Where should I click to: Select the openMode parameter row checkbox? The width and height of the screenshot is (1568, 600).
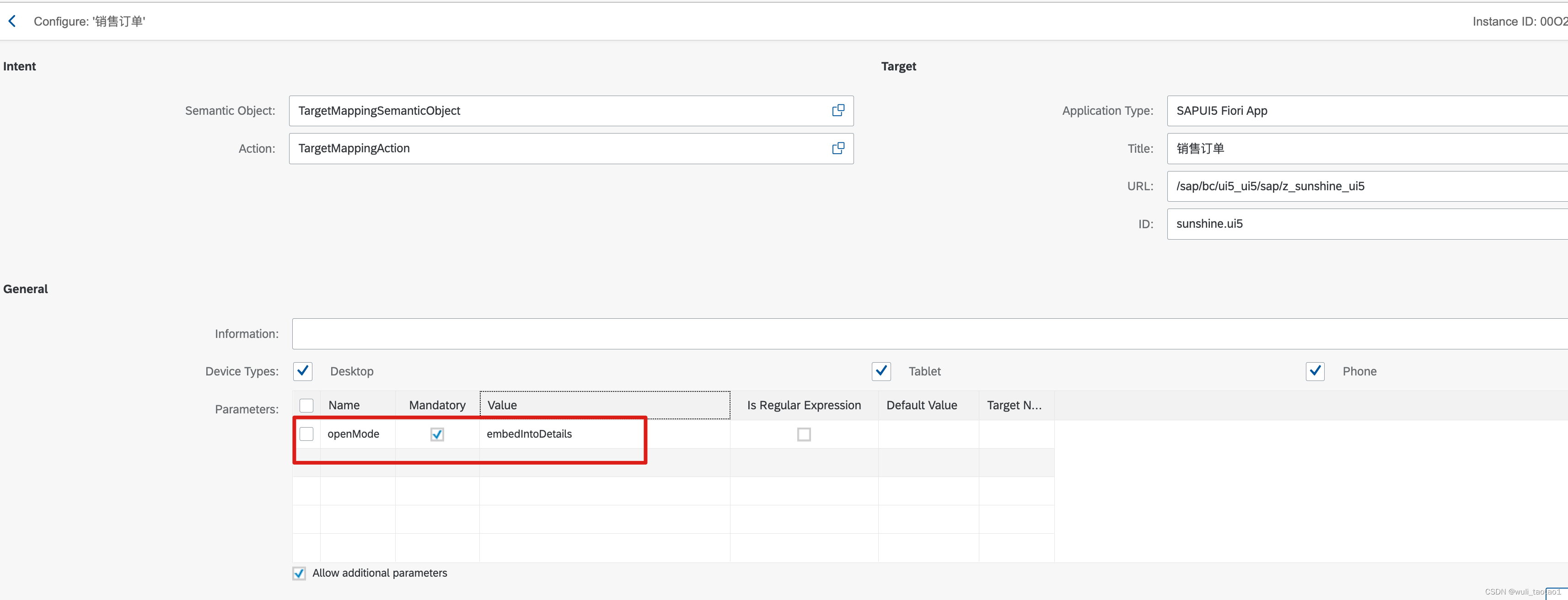306,434
